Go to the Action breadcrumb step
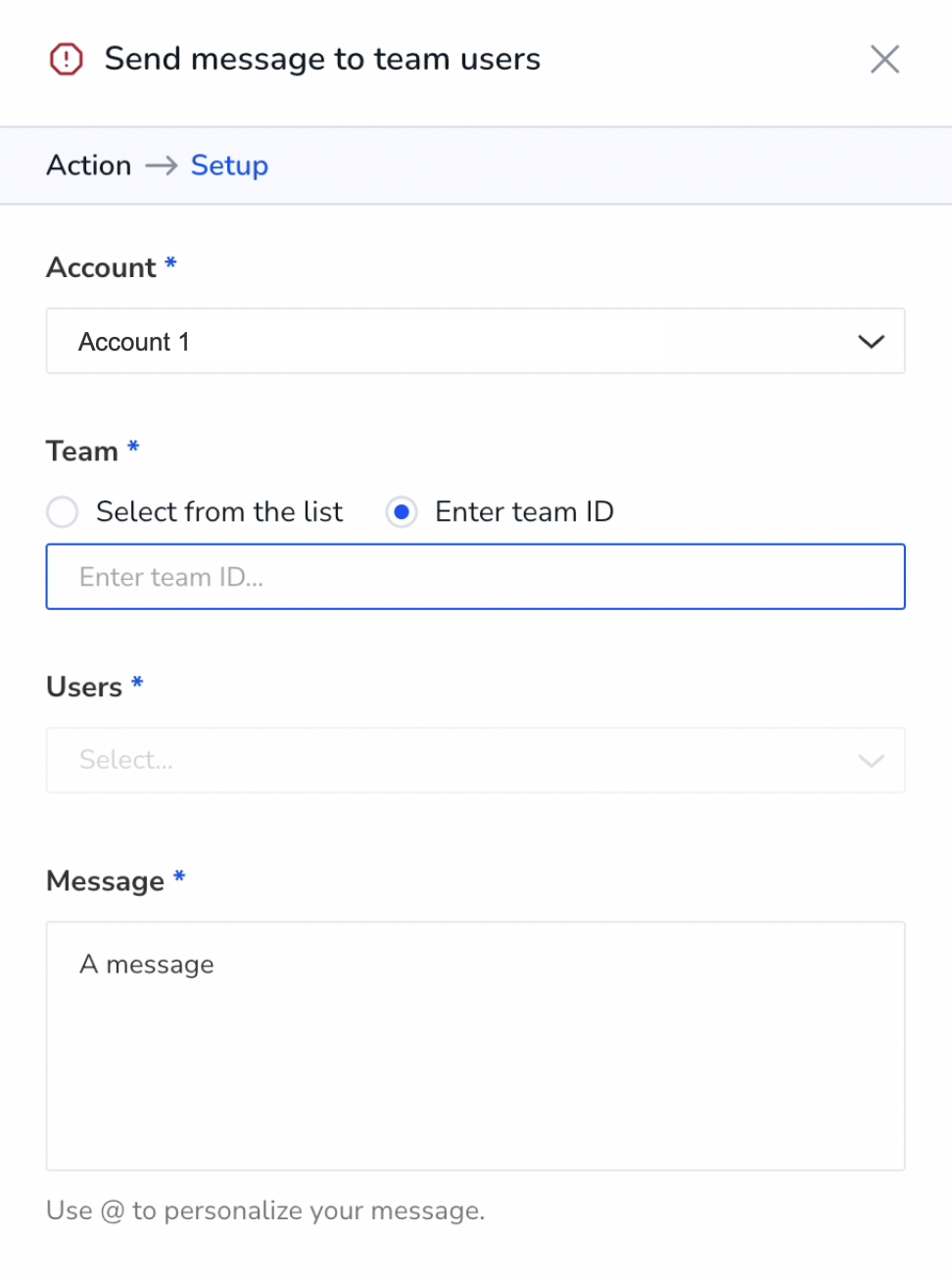Screen dimensions: 952x1279 pos(89,166)
